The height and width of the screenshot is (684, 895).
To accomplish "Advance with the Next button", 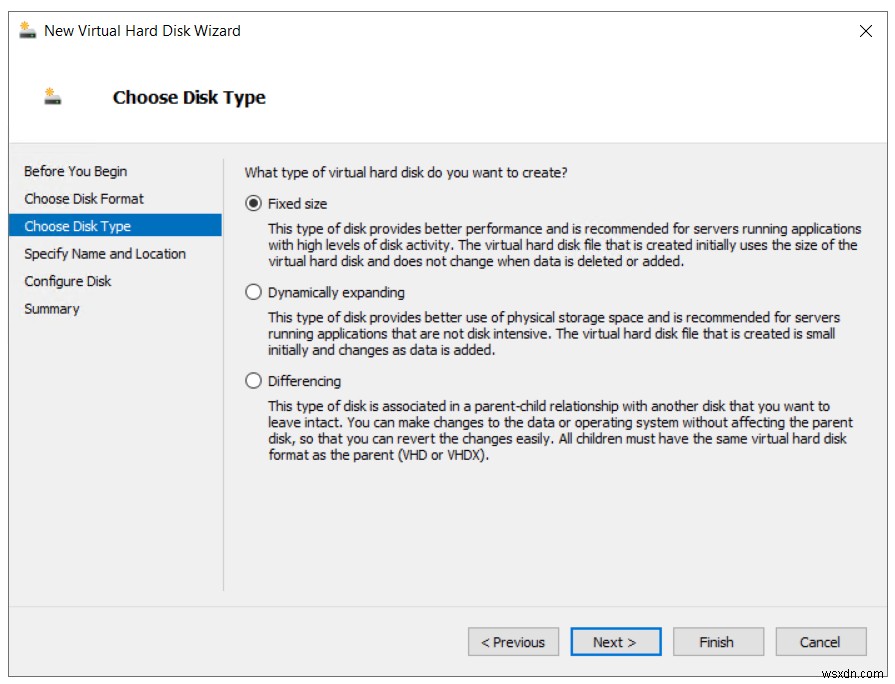I will click(x=616, y=641).
